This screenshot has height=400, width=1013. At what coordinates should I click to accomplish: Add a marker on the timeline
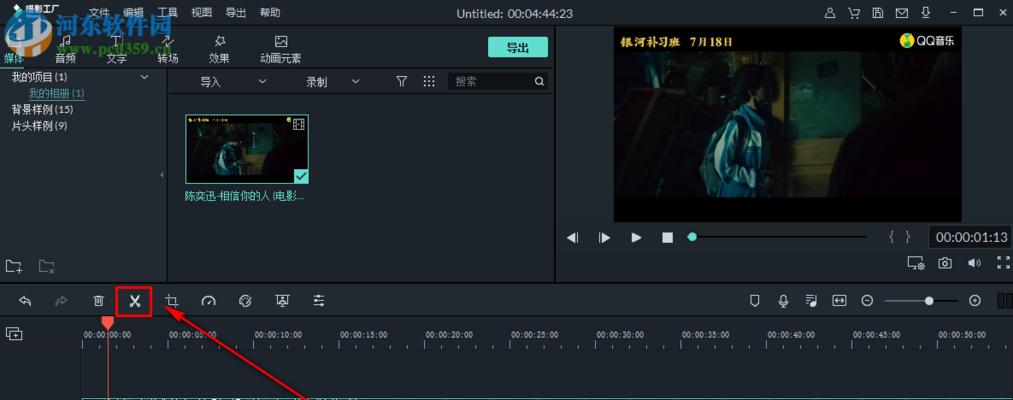[754, 300]
